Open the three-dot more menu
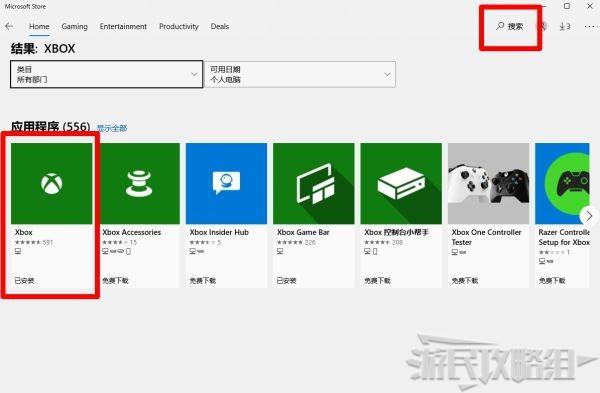Viewport: 600px width, 393px height. [589, 26]
